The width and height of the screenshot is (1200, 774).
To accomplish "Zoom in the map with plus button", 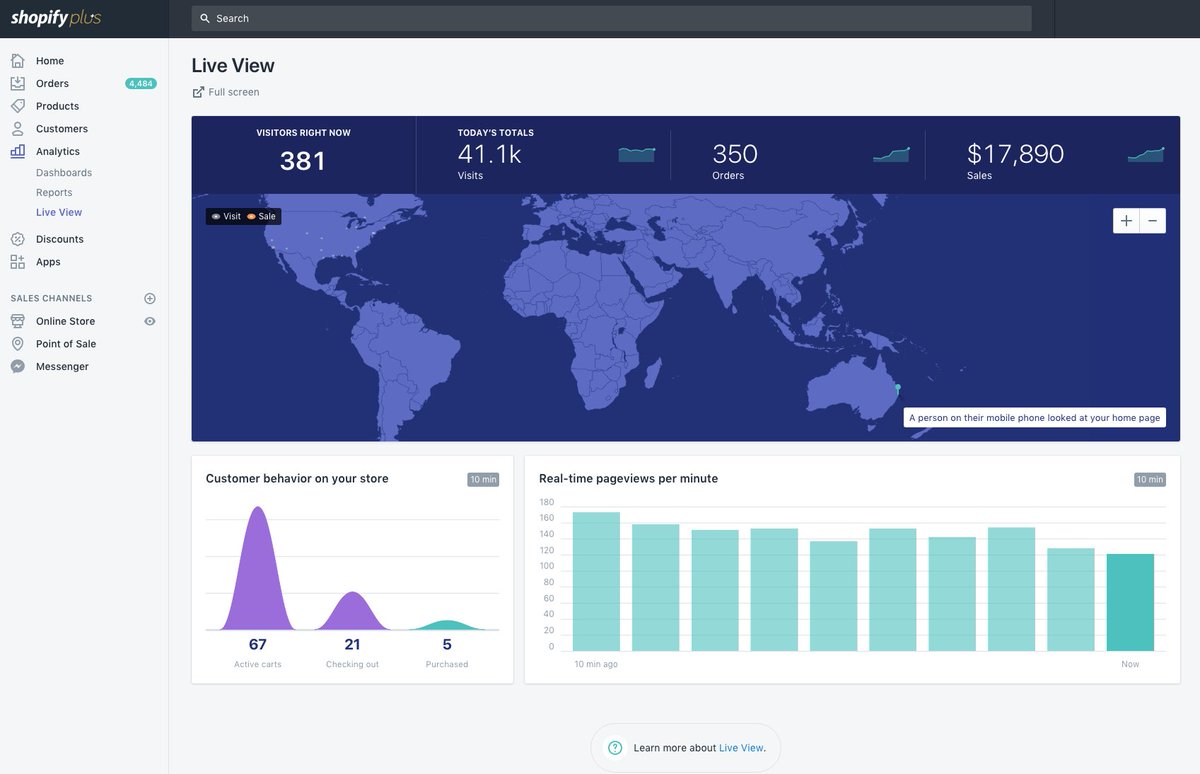I will point(1126,221).
